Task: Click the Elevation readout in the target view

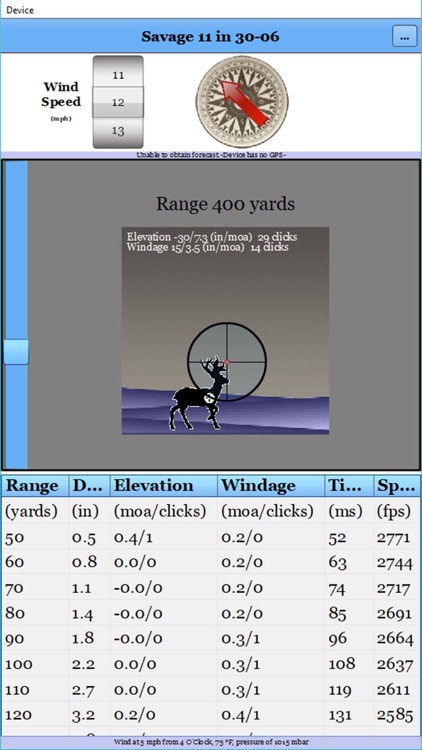Action: [x=212, y=237]
